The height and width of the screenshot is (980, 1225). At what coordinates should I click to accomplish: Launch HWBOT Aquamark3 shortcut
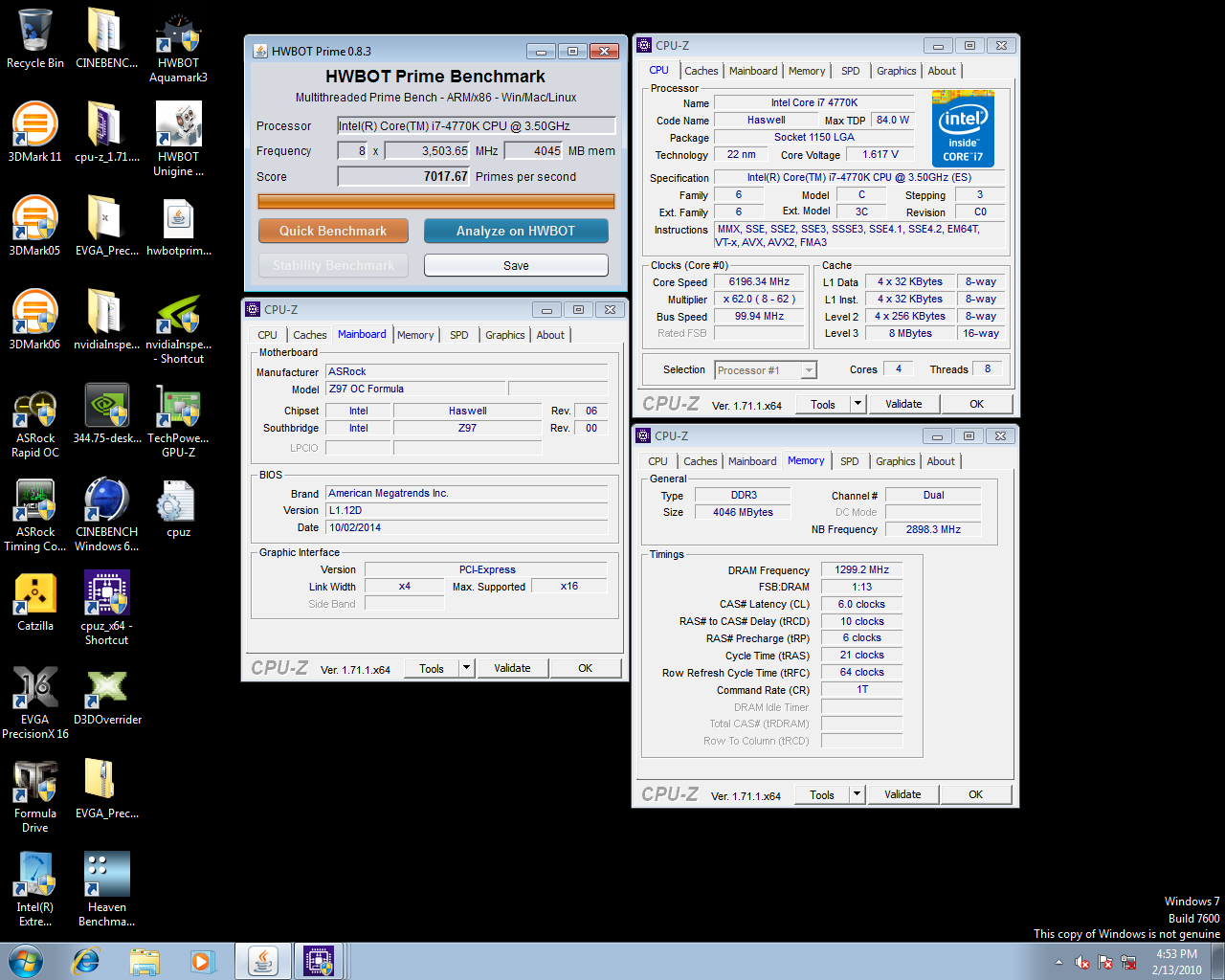178,47
